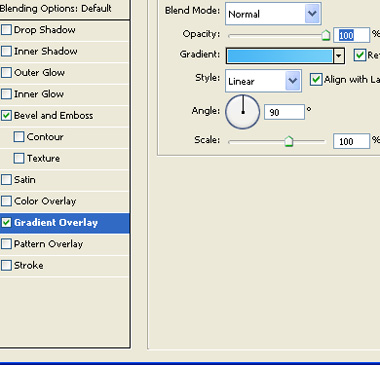
Task: Select the Pattern Overlay label
Action: pyautogui.click(x=48, y=244)
